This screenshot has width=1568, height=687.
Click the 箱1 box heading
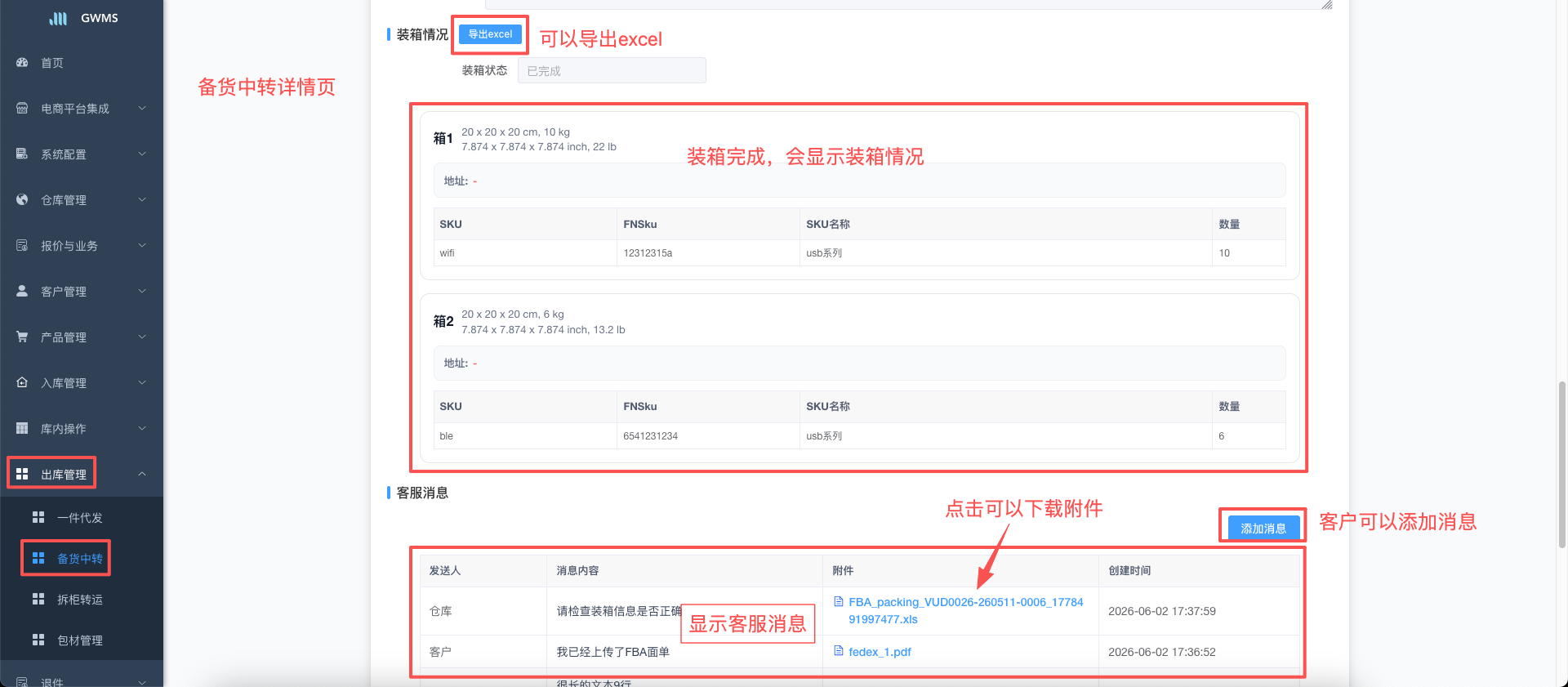[443, 139]
